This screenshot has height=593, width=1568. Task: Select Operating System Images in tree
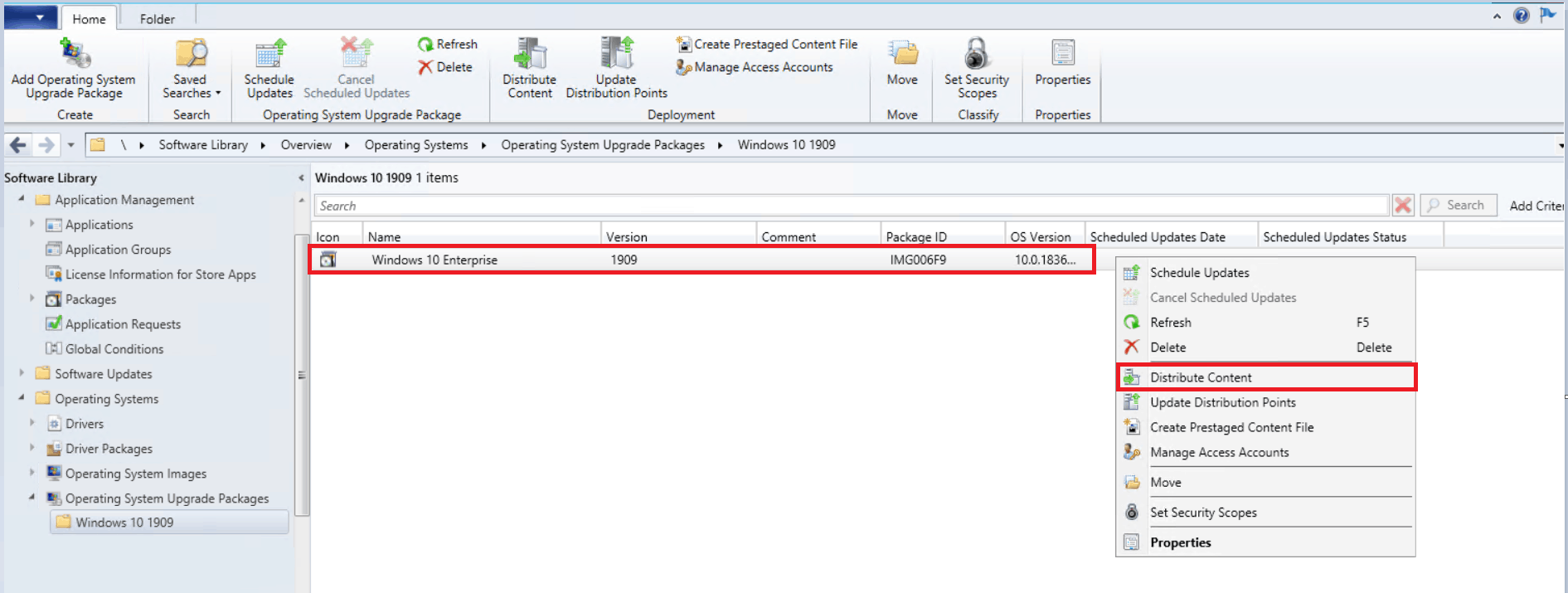[136, 474]
